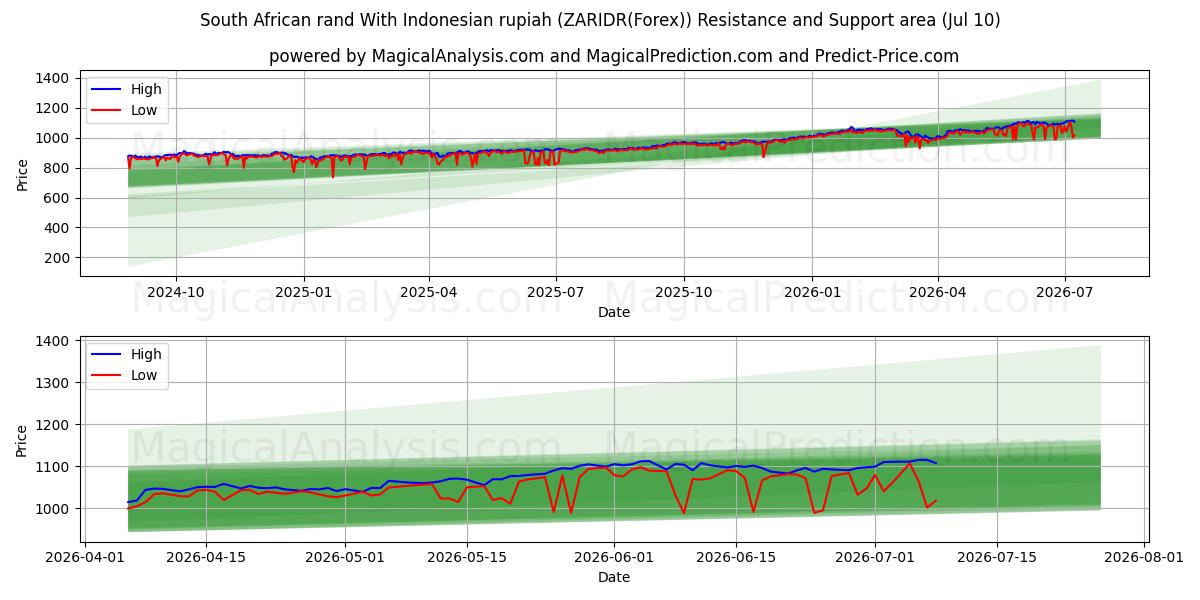This screenshot has width=1200, height=600.
Task: Click the lower chart 'Date' axis label
Action: tap(614, 577)
